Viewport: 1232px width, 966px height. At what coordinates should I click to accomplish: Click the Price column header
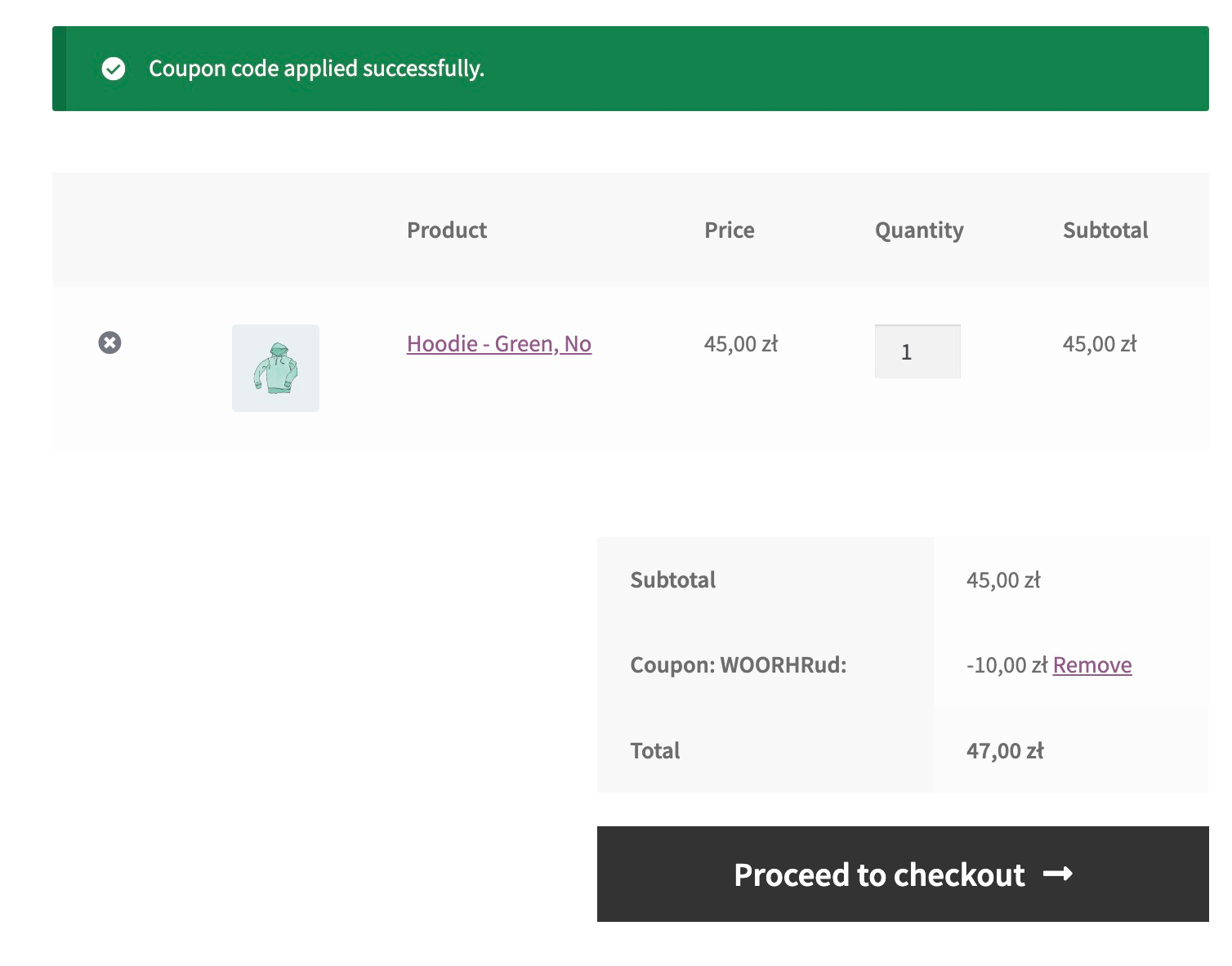(729, 230)
